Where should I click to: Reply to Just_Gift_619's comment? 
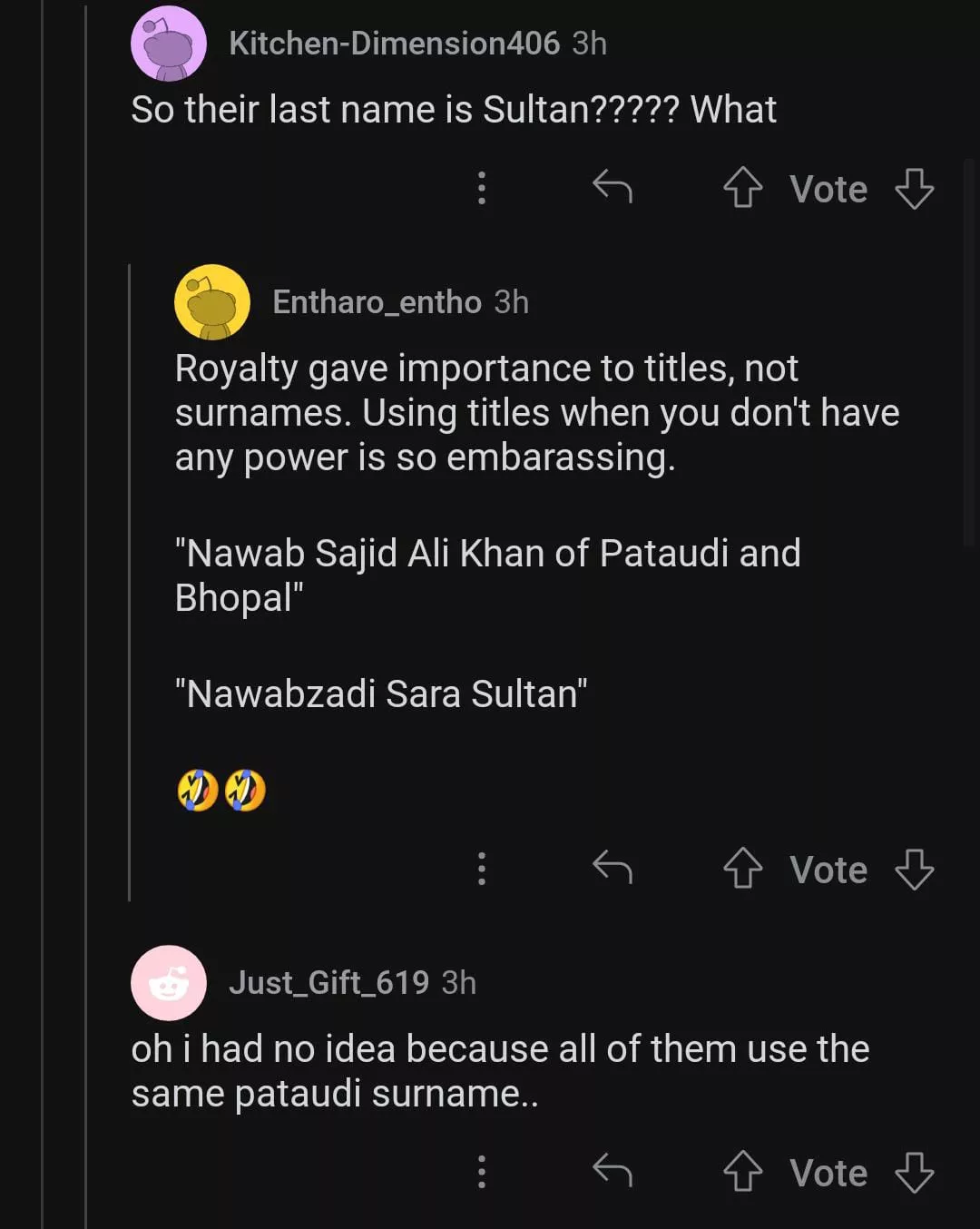[612, 1172]
